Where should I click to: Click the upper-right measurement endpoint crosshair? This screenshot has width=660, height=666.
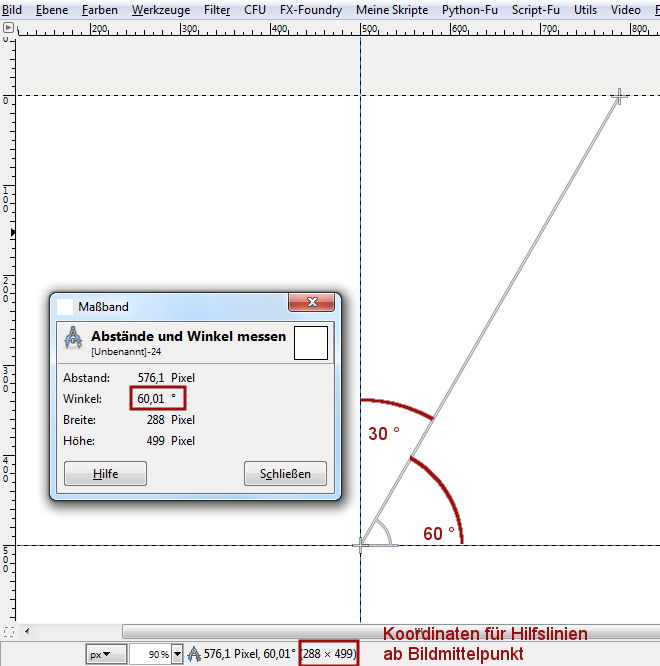(x=619, y=96)
